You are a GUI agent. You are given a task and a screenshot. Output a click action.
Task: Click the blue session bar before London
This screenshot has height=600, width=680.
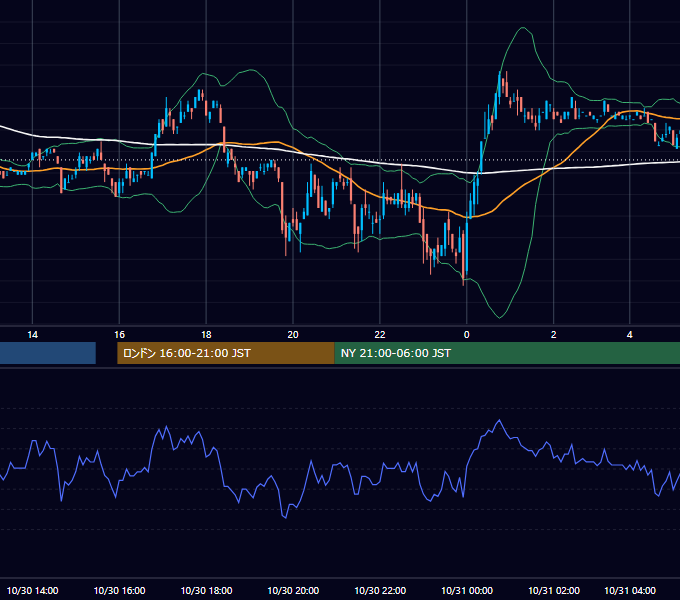point(48,353)
